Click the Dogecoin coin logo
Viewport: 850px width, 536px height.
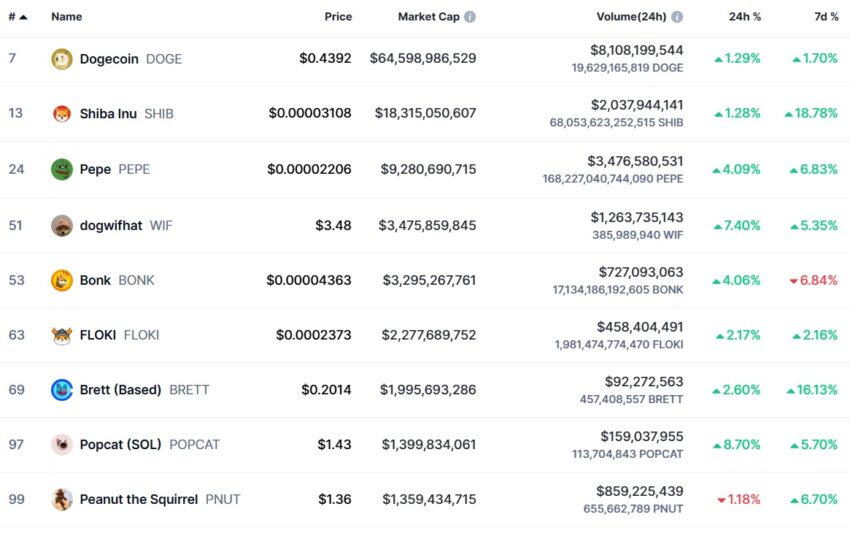pos(62,59)
